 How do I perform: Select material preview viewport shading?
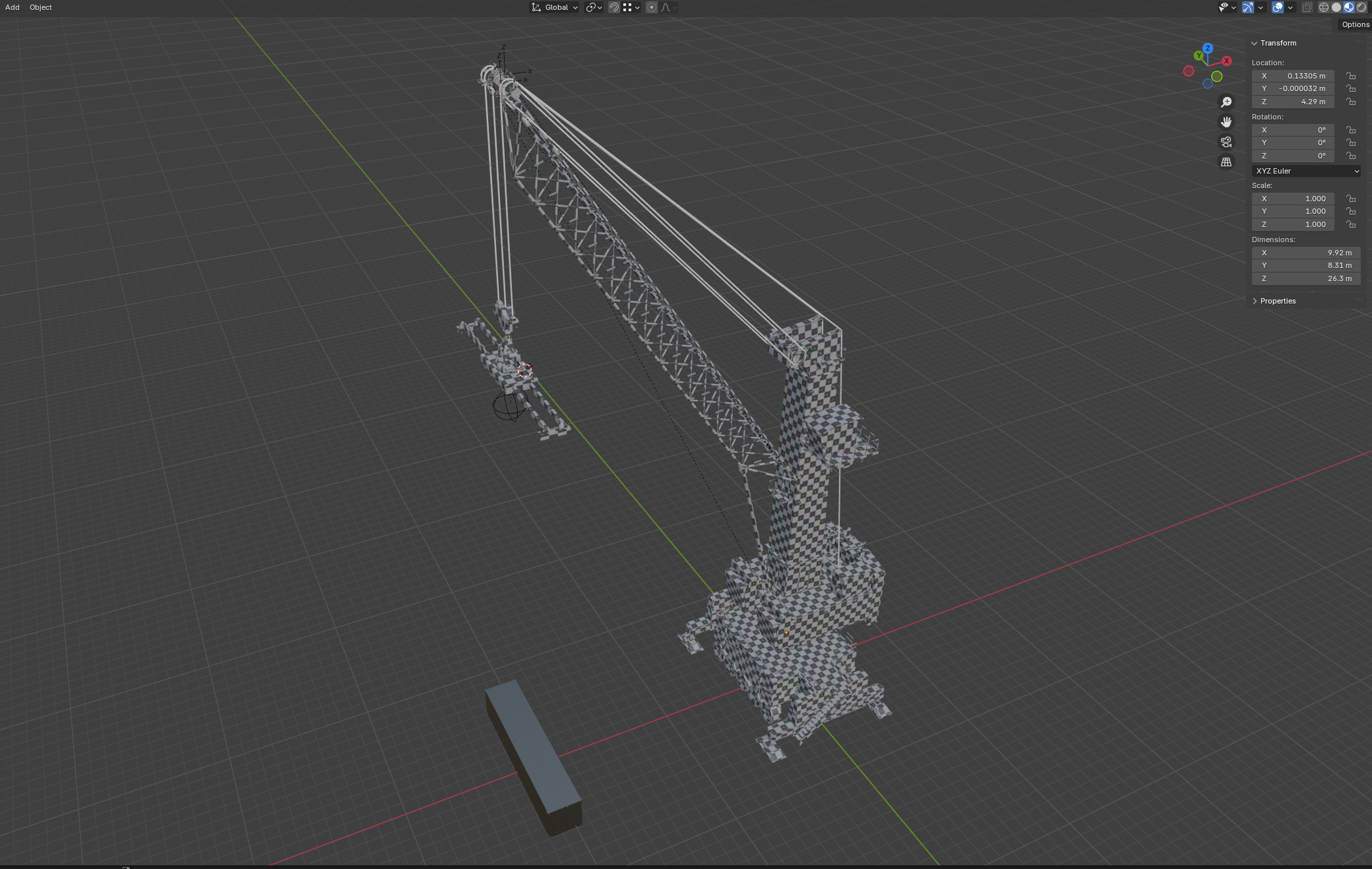(1349, 7)
